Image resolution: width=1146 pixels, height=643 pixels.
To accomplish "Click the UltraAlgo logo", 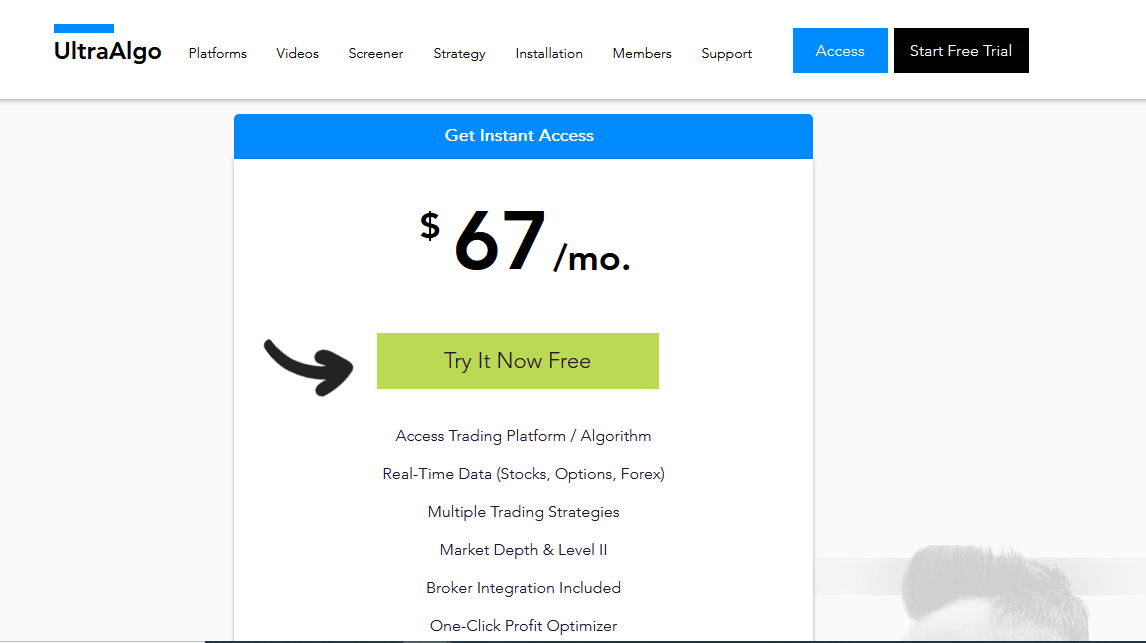I will click(x=107, y=45).
